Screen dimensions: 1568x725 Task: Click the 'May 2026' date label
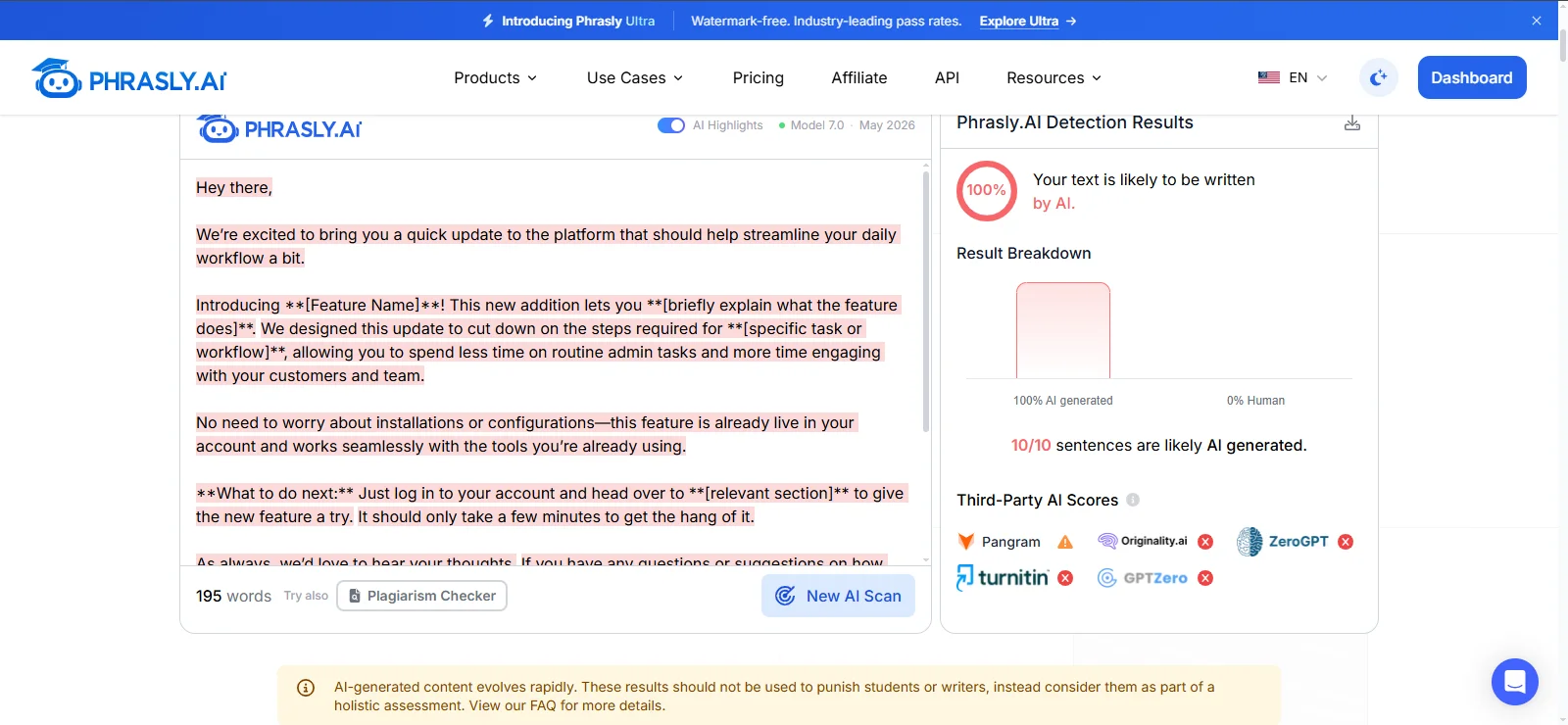pos(887,125)
